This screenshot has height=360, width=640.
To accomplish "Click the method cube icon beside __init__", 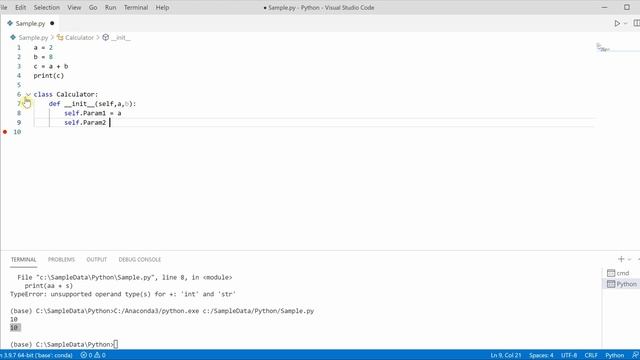I will coord(106,38).
